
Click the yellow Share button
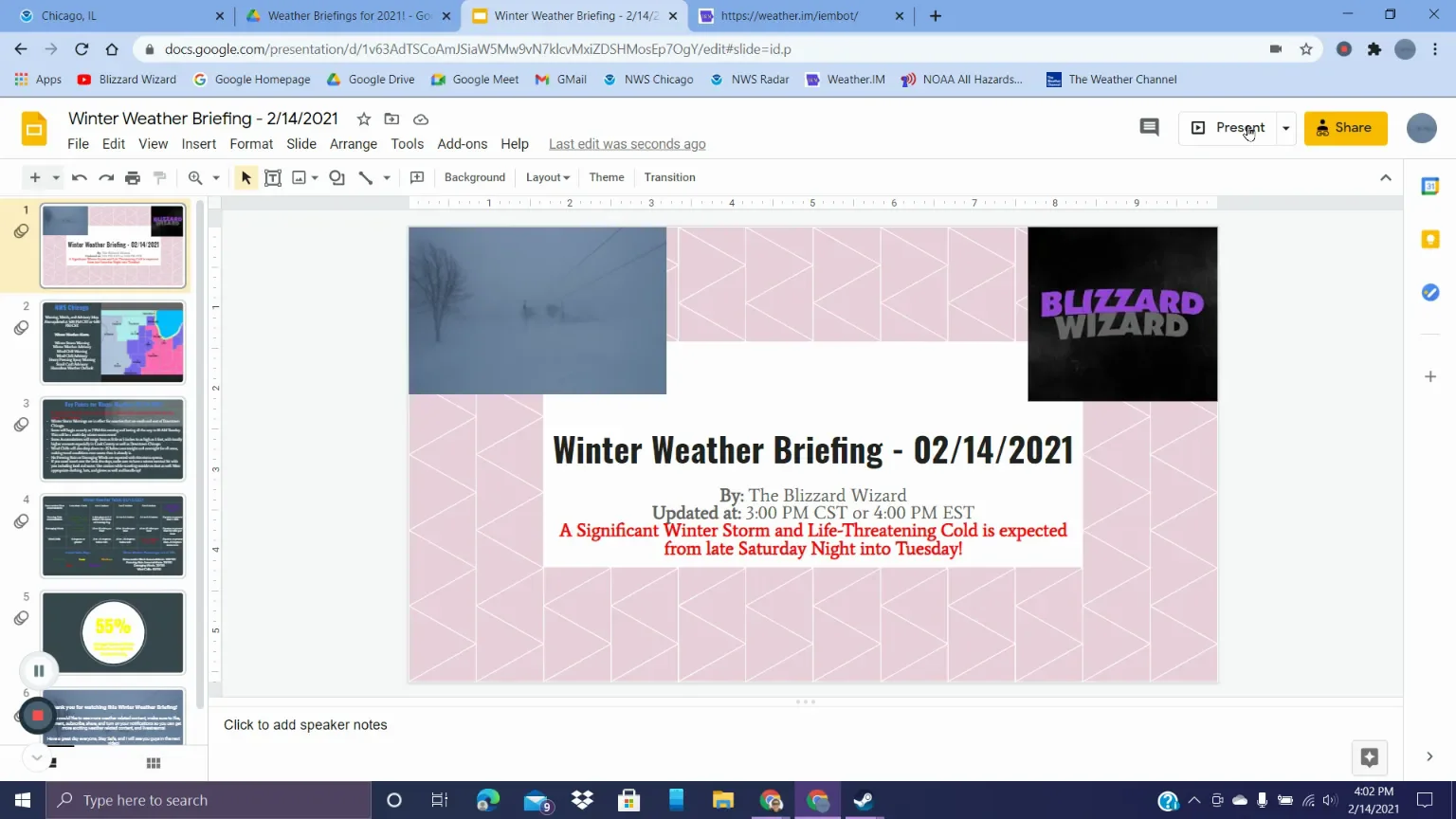coord(1345,128)
